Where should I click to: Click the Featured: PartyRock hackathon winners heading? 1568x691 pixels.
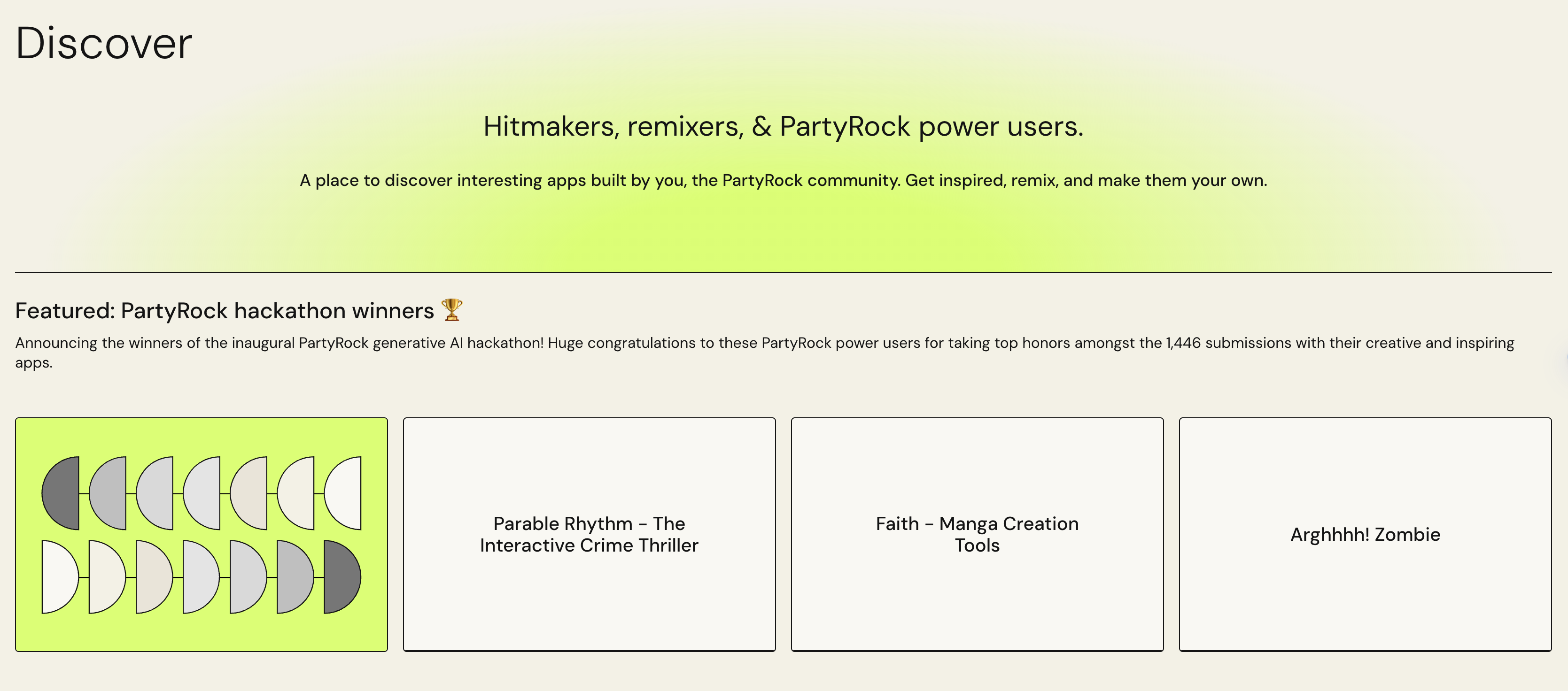[x=224, y=311]
